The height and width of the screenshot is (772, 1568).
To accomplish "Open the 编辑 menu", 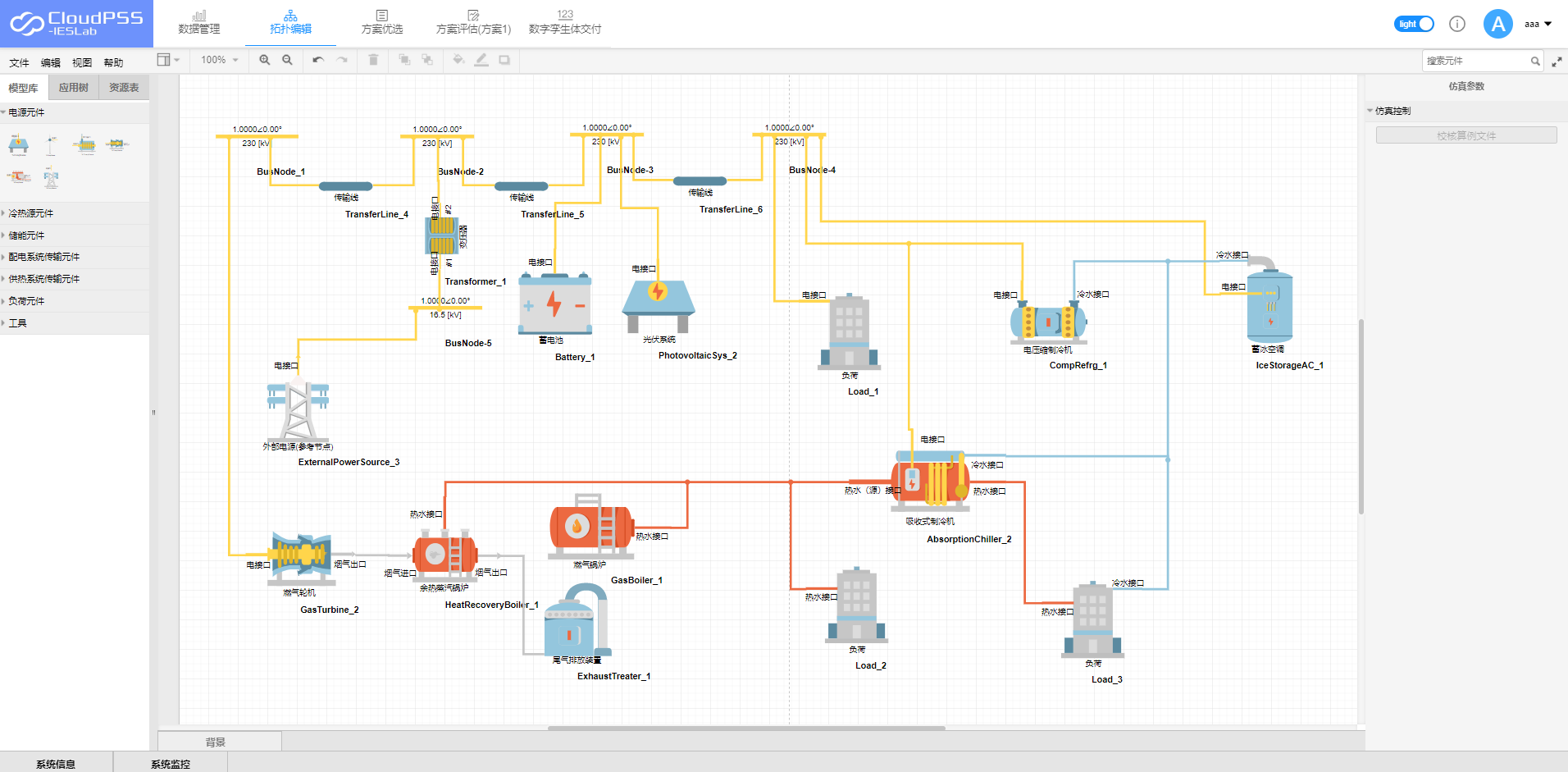I will (51, 62).
